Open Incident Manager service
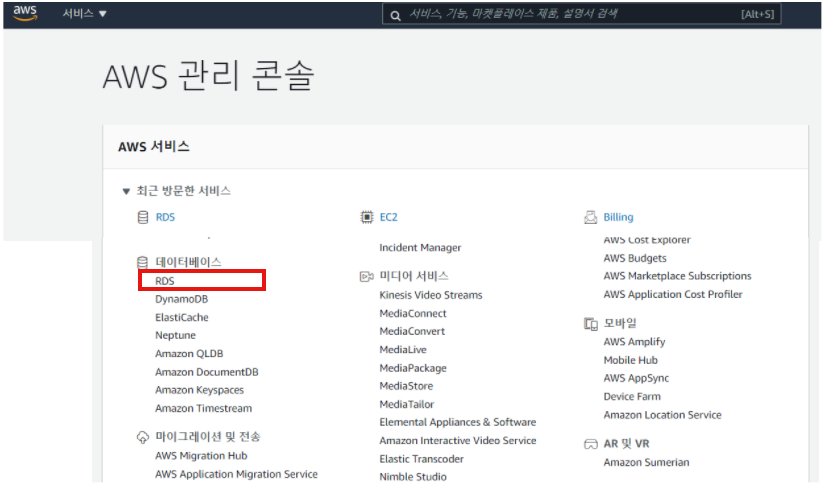The width and height of the screenshot is (834, 499). coord(420,247)
